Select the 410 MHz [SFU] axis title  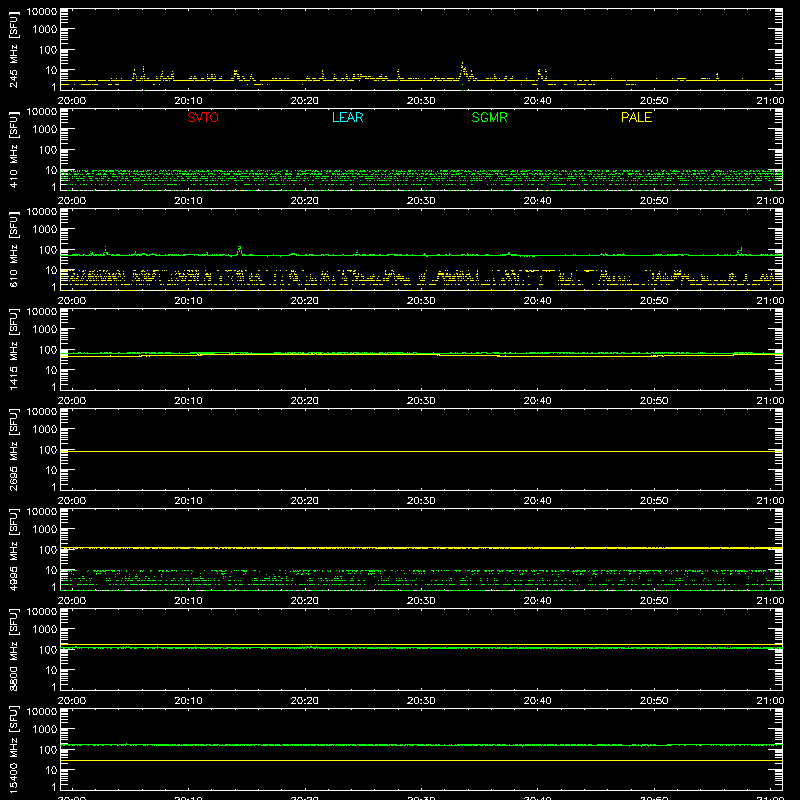(14, 150)
